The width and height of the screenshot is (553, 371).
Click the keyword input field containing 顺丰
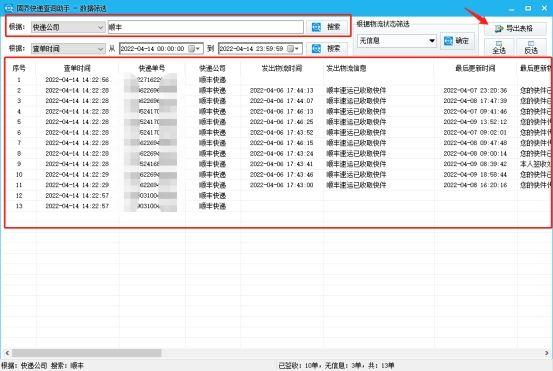(x=206, y=27)
